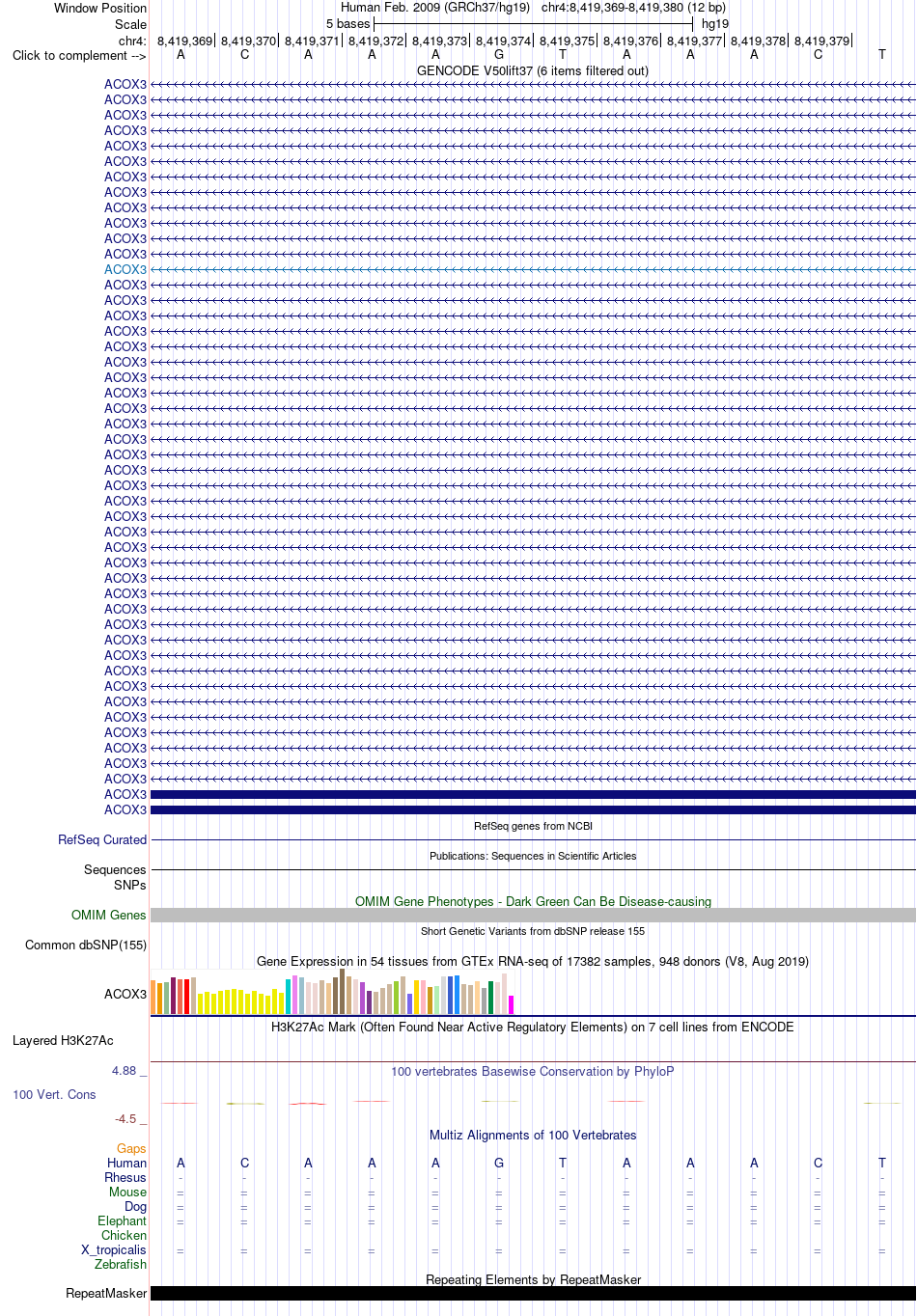Click the Human species label

pyautogui.click(x=127, y=1164)
